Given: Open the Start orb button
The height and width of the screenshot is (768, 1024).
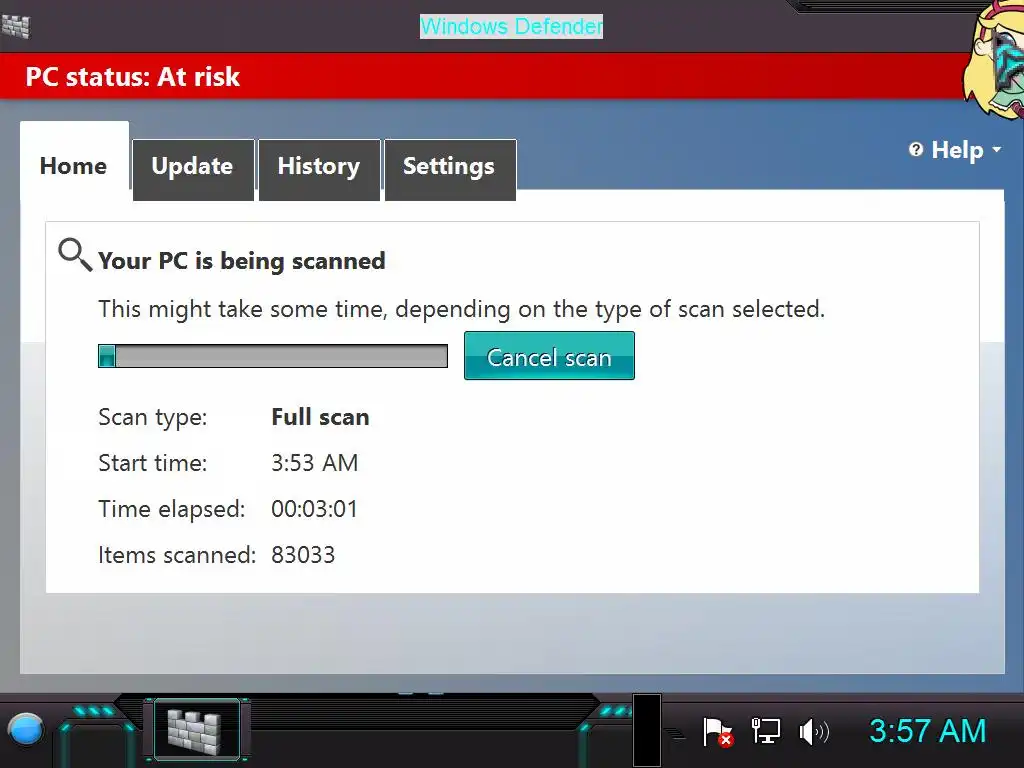Looking at the screenshot, I should coord(25,729).
